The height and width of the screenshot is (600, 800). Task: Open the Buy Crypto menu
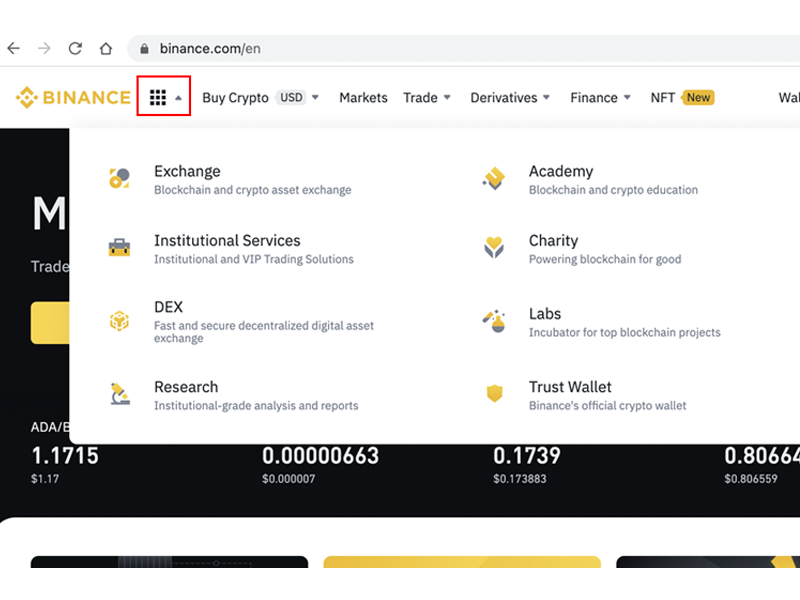(235, 97)
